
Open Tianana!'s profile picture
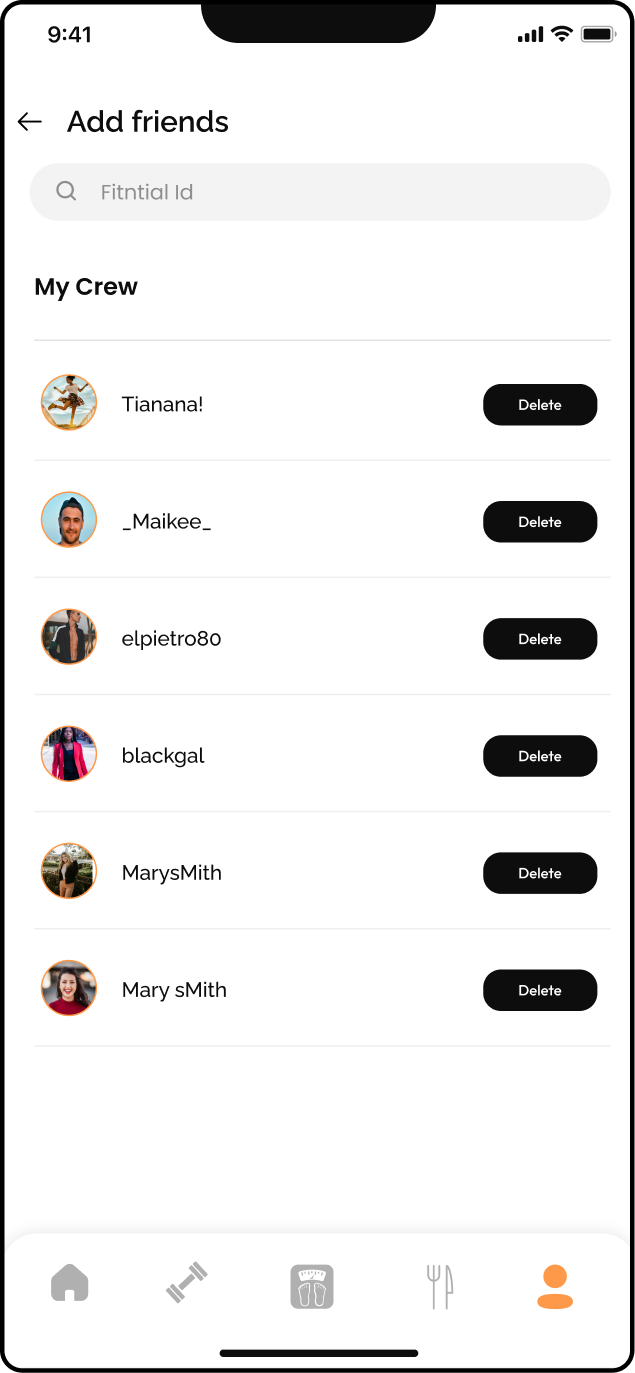(69, 403)
